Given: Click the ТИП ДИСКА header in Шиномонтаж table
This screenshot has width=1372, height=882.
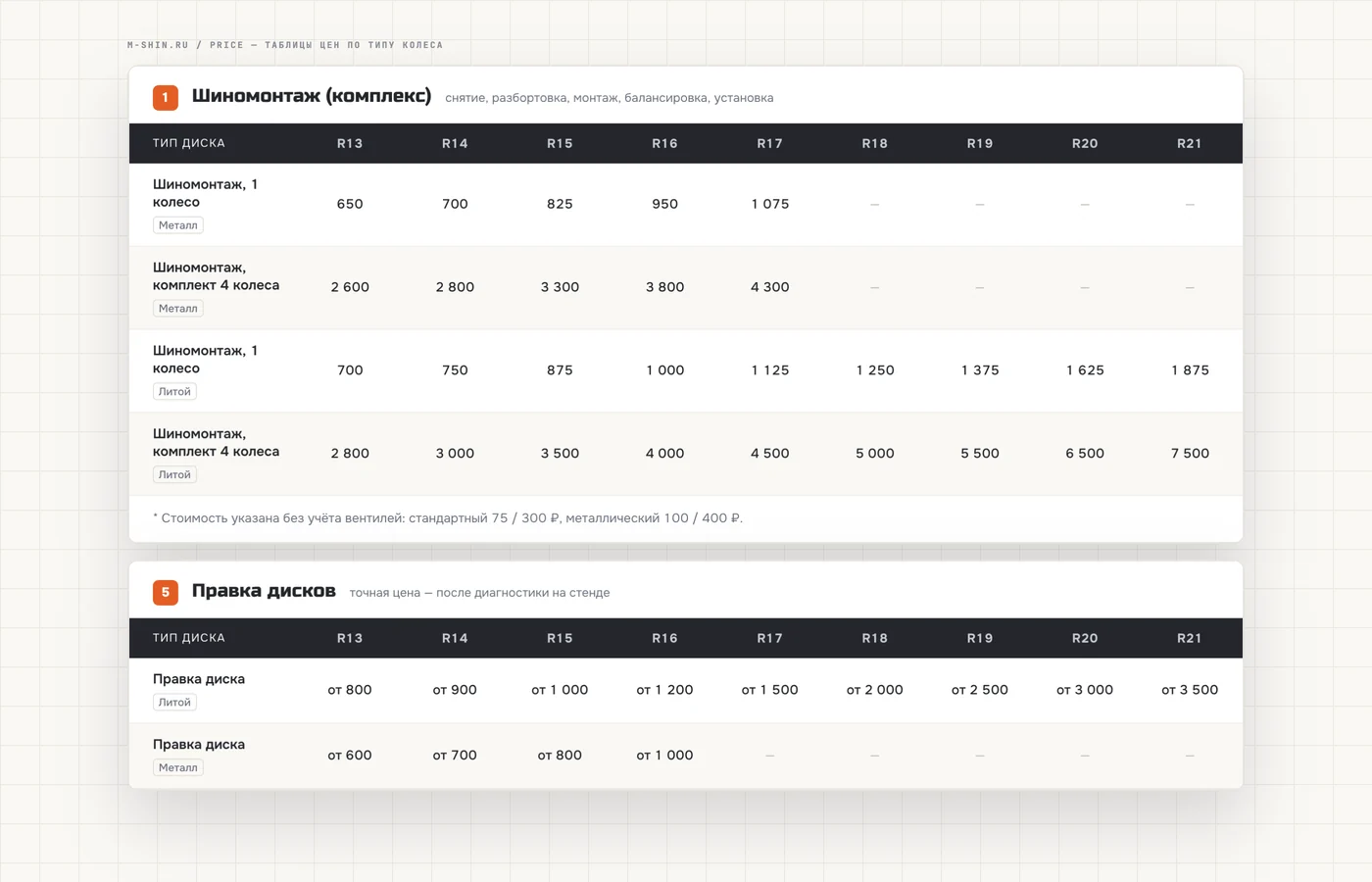Looking at the screenshot, I should [x=189, y=143].
